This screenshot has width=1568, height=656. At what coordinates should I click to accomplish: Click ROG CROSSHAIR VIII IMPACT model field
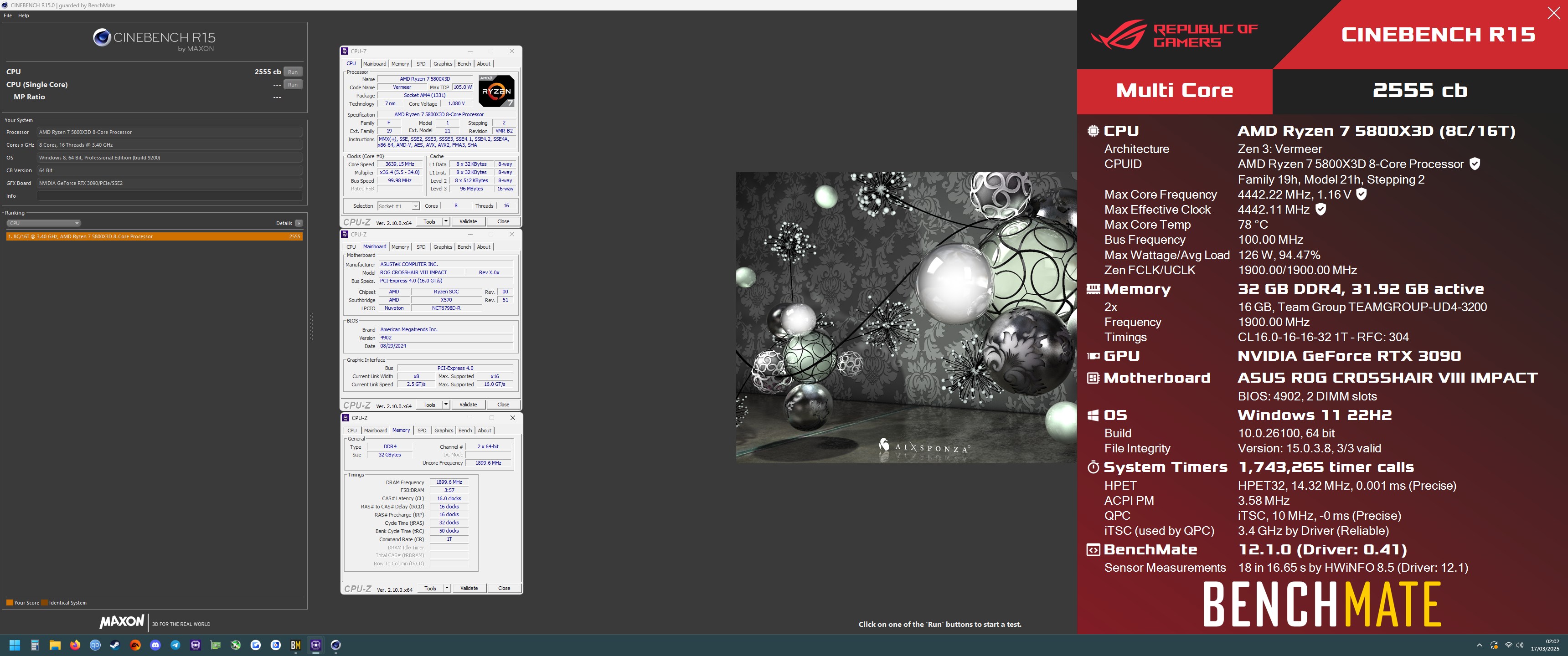click(x=421, y=272)
